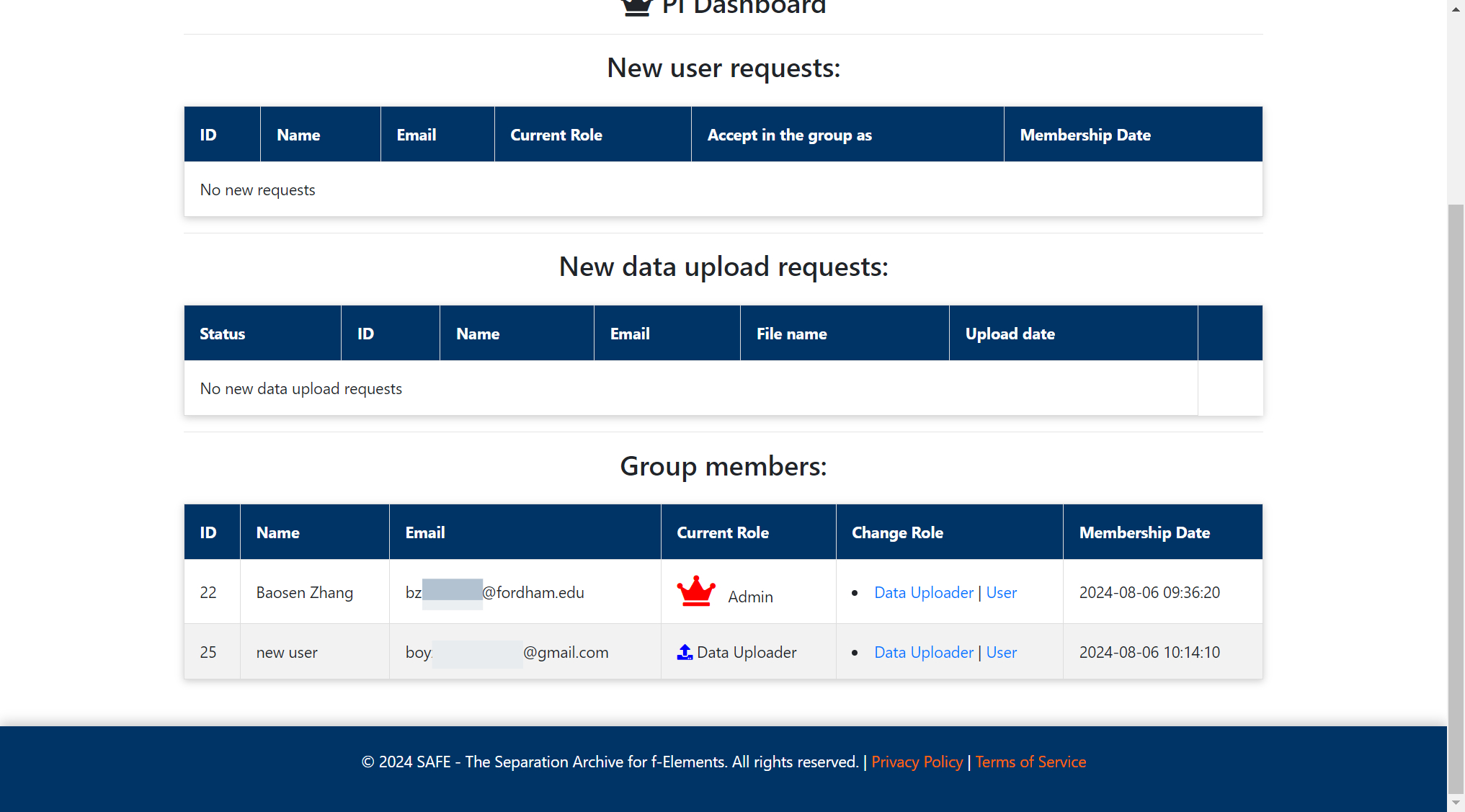Click the scrollbar down arrow
Screen dimensions: 1465x812
[1456, 803]
